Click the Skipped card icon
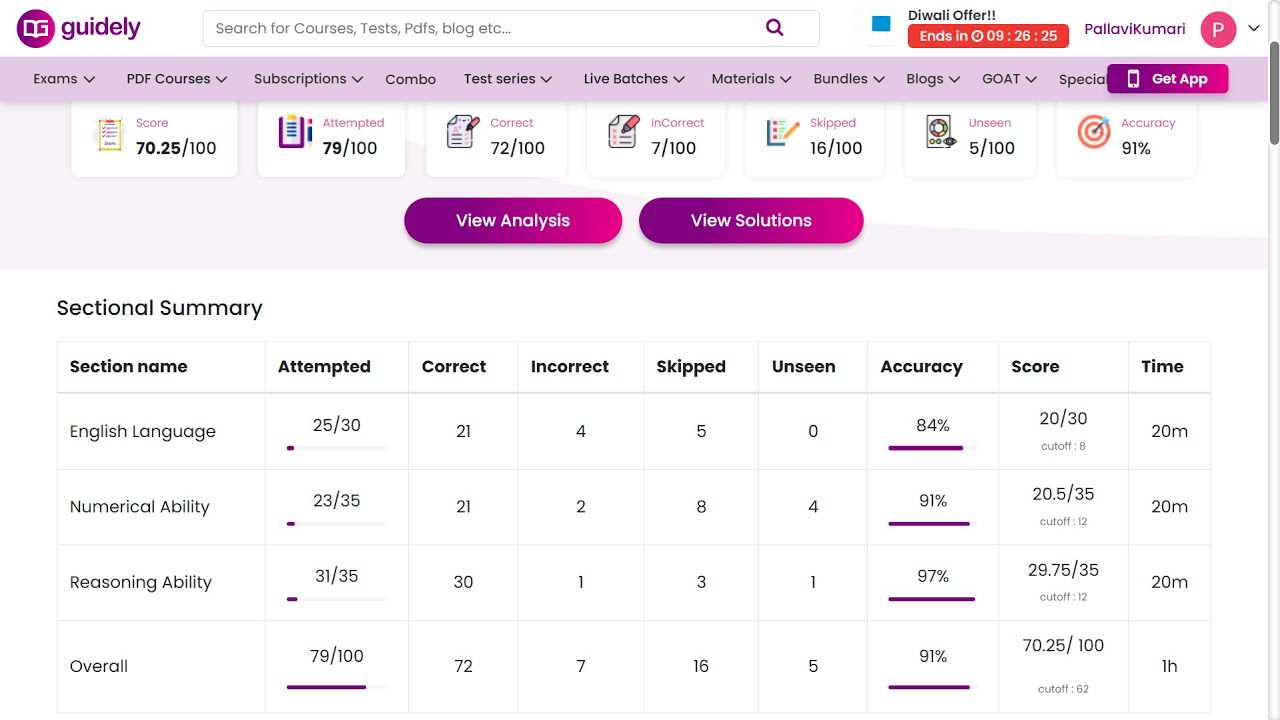1280x720 pixels. (783, 132)
